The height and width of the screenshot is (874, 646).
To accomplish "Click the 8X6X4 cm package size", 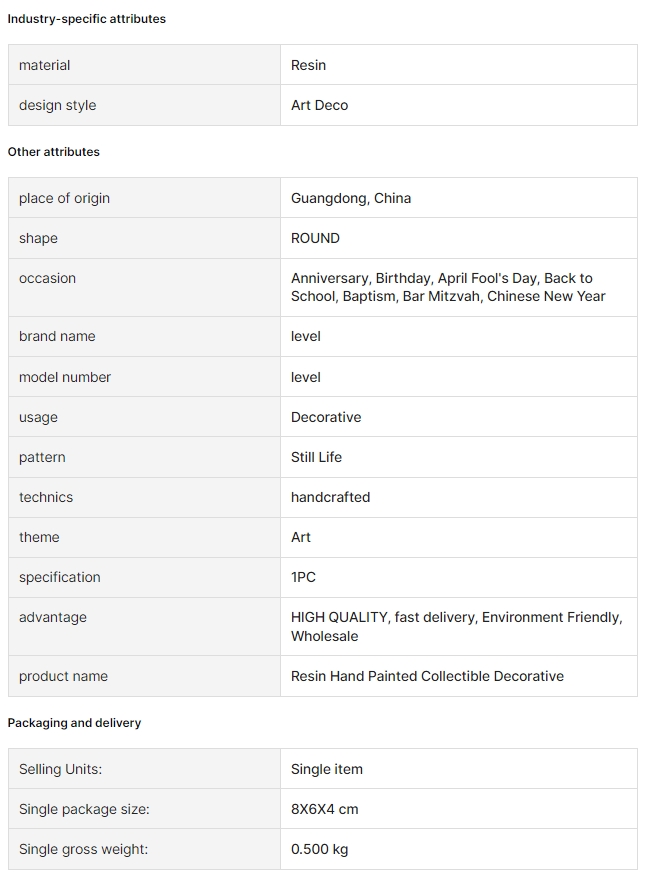I will (324, 810).
